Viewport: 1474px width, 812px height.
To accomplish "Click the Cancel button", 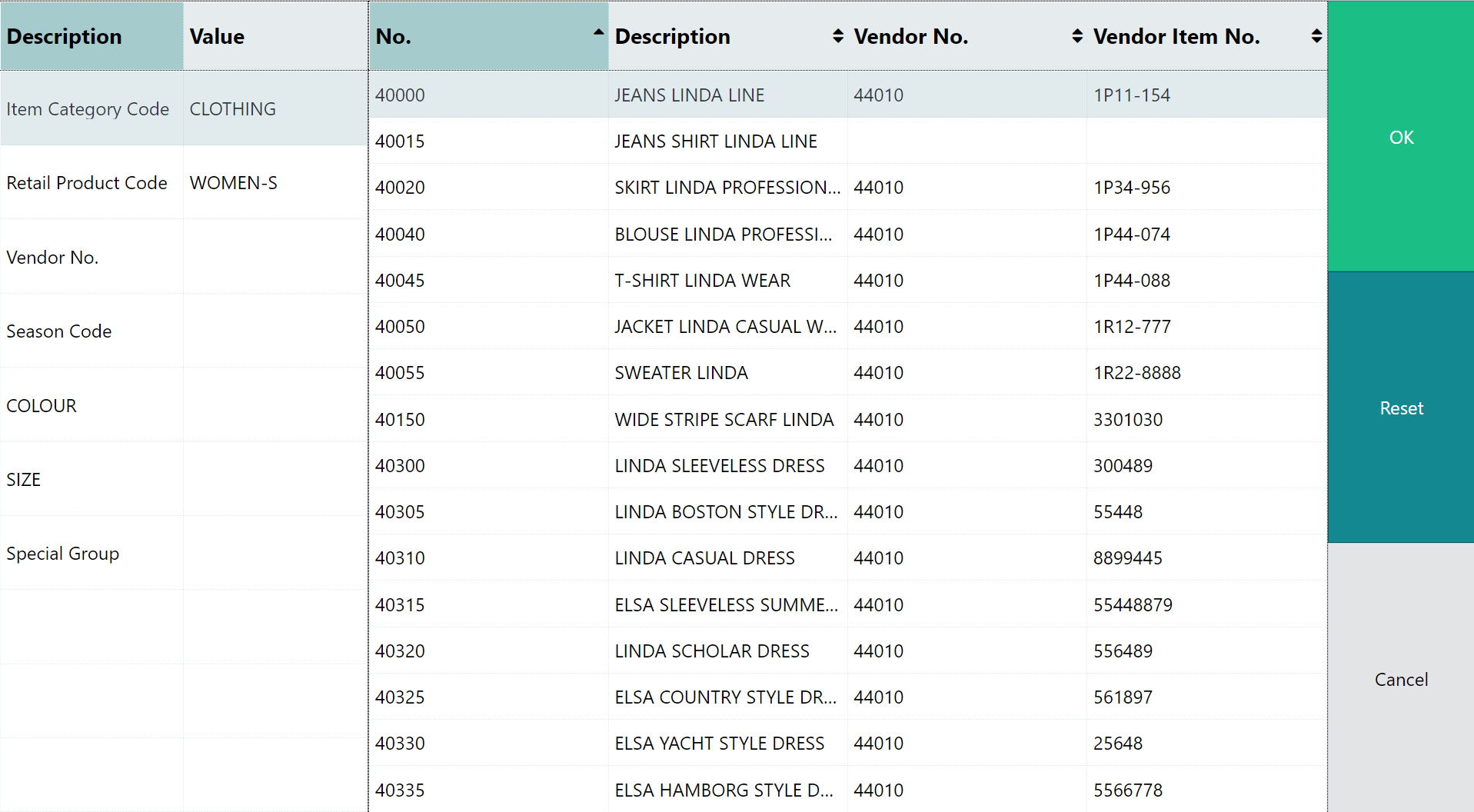I will 1401,678.
